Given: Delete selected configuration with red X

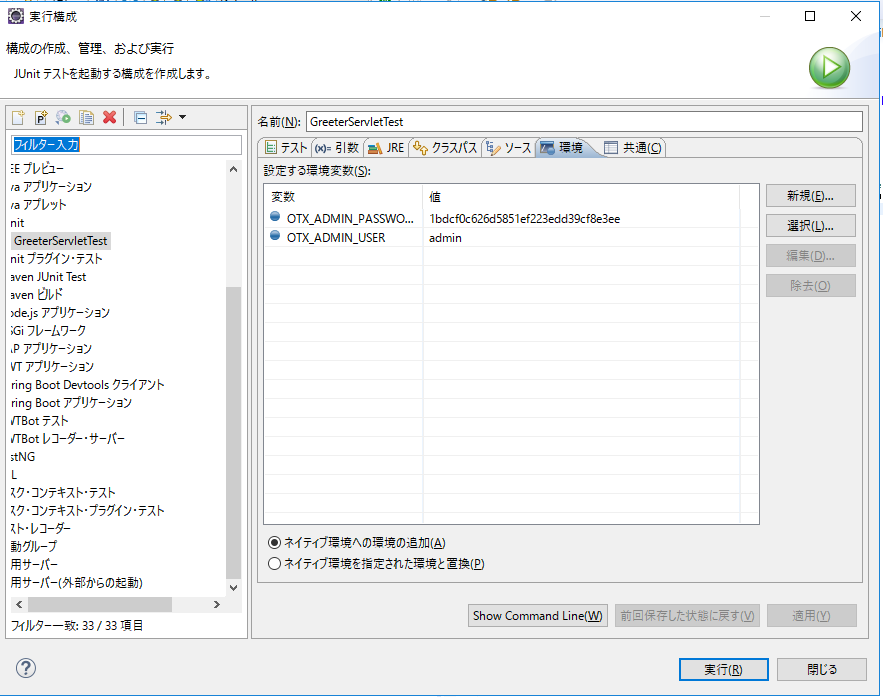Looking at the screenshot, I should coord(110,118).
